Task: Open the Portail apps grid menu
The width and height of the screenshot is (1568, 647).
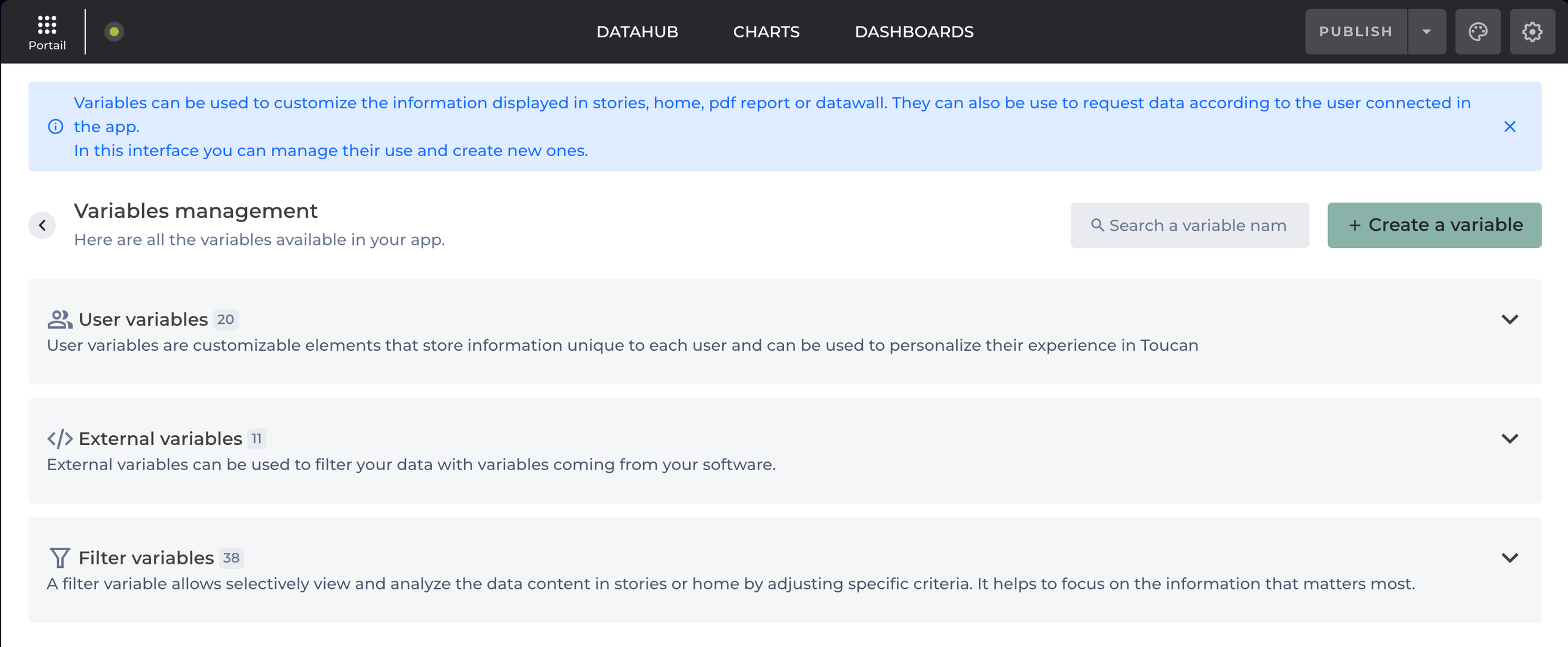Action: pos(47,32)
